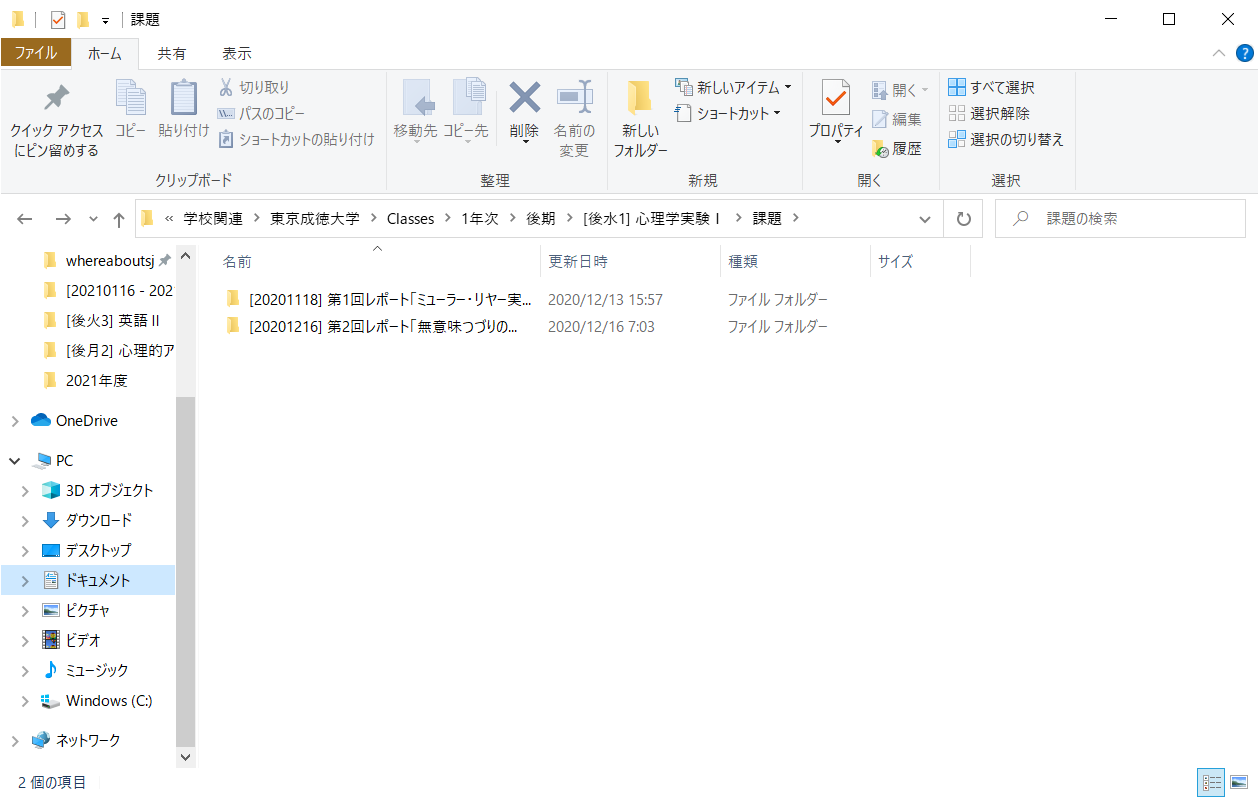Click the 東京成徳大学 breadcrumb segment
This screenshot has width=1259, height=798.
(x=315, y=219)
